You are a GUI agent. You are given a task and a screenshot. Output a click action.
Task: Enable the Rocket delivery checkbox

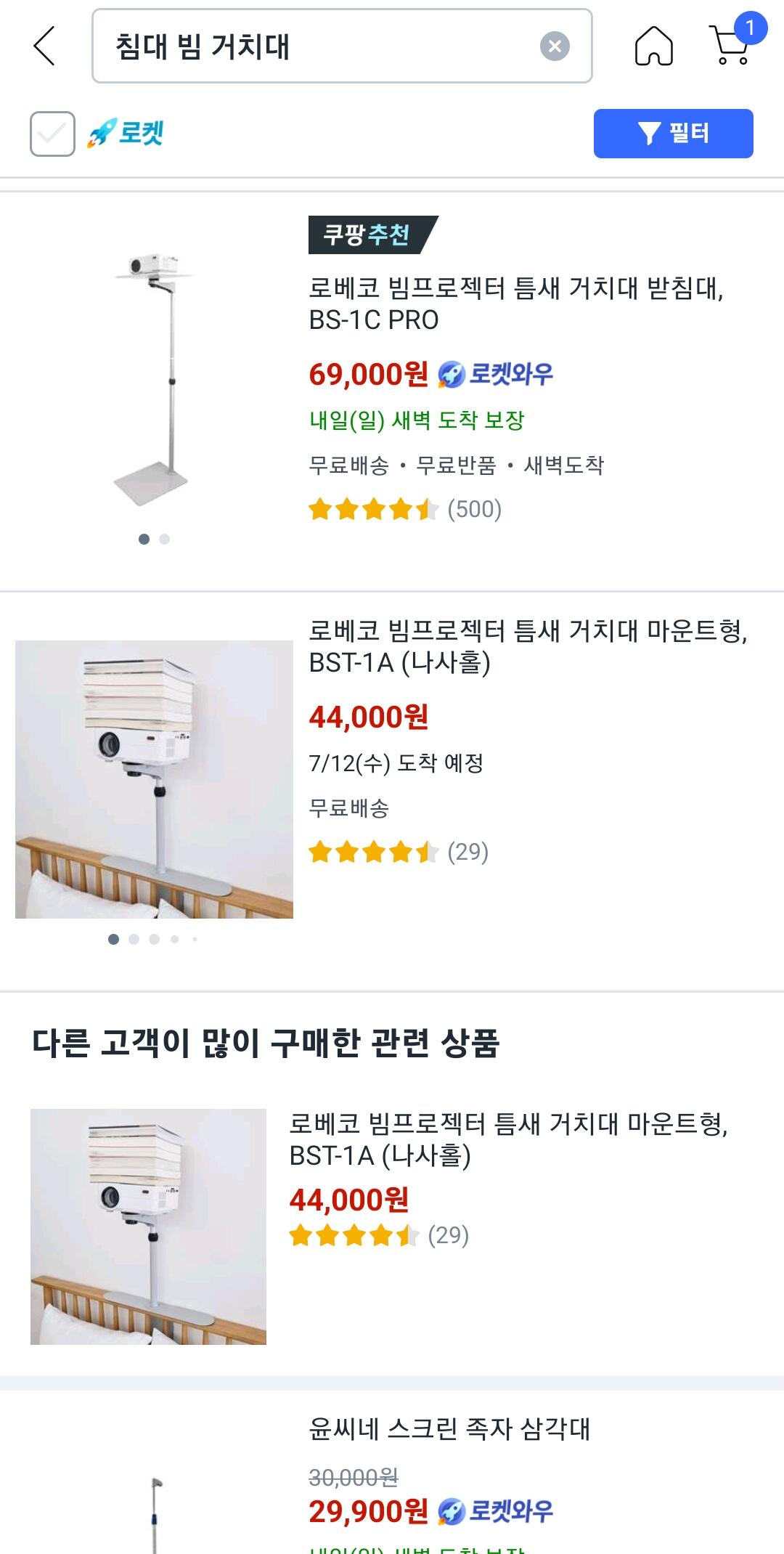tap(52, 134)
